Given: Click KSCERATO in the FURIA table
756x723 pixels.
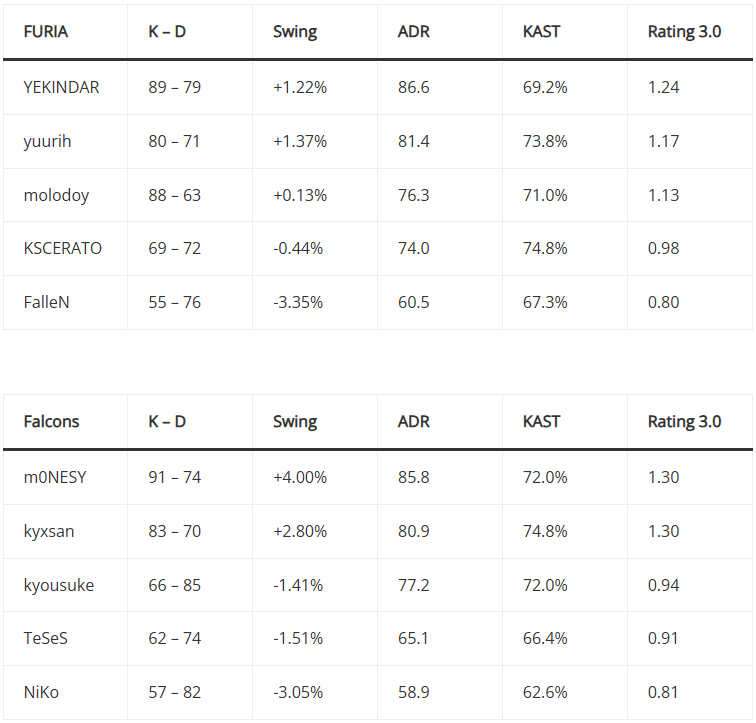Looking at the screenshot, I should point(62,248).
